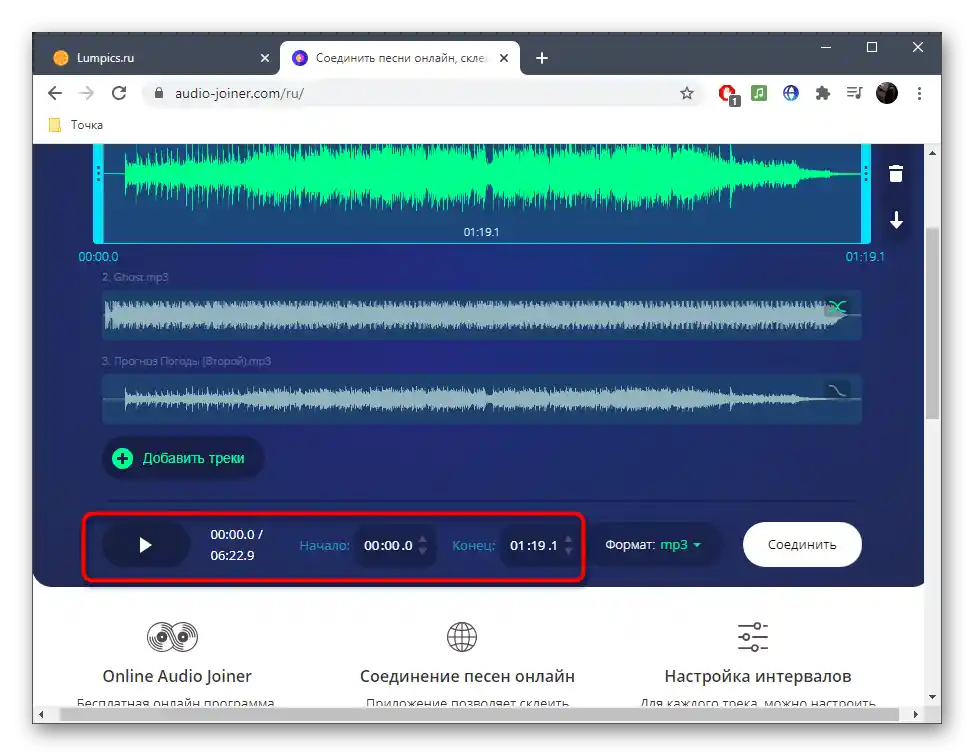Play the audio preview
Image resolution: width=974 pixels, height=756 pixels.
[145, 545]
